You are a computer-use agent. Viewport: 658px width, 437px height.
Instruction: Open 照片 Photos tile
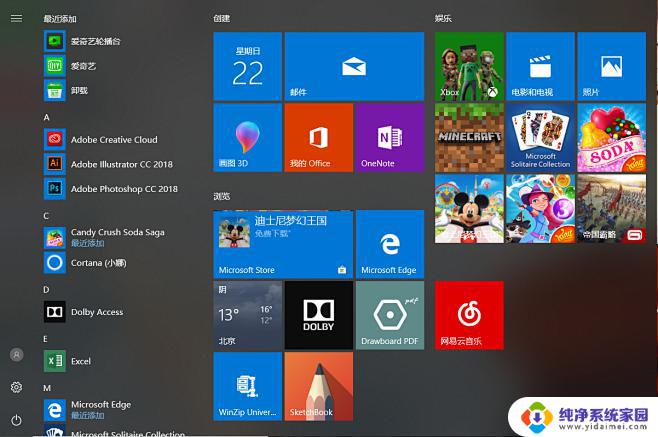pos(611,66)
